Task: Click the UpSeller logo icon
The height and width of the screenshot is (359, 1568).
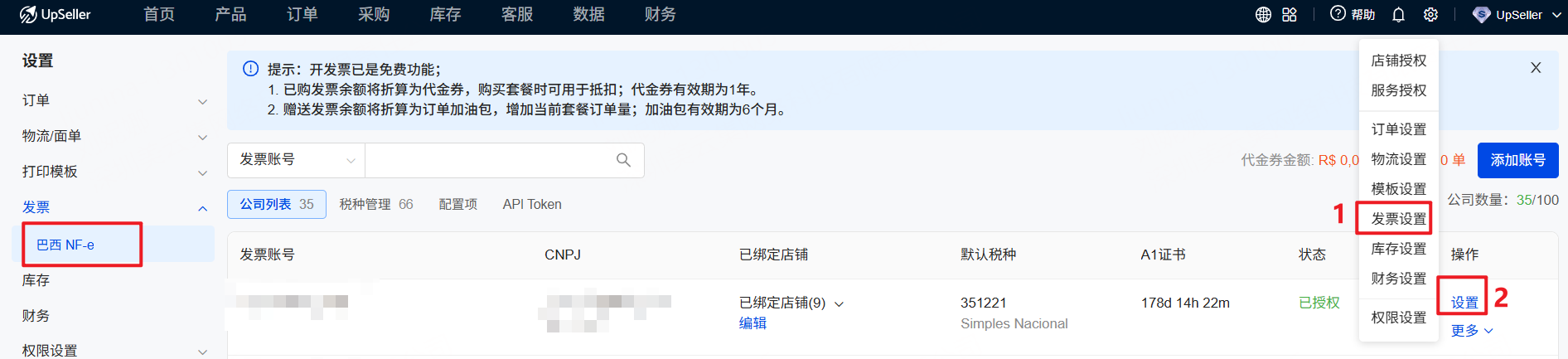Action: [x=28, y=14]
